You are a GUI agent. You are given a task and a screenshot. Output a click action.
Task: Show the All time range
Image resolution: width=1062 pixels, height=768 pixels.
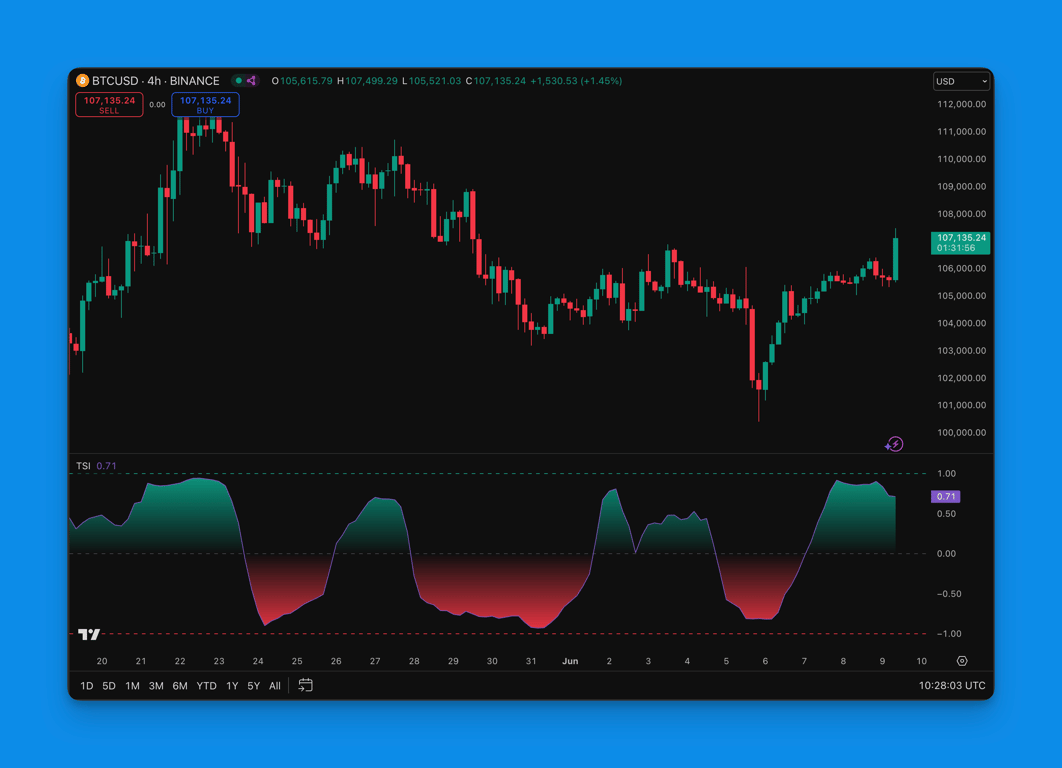(x=275, y=686)
